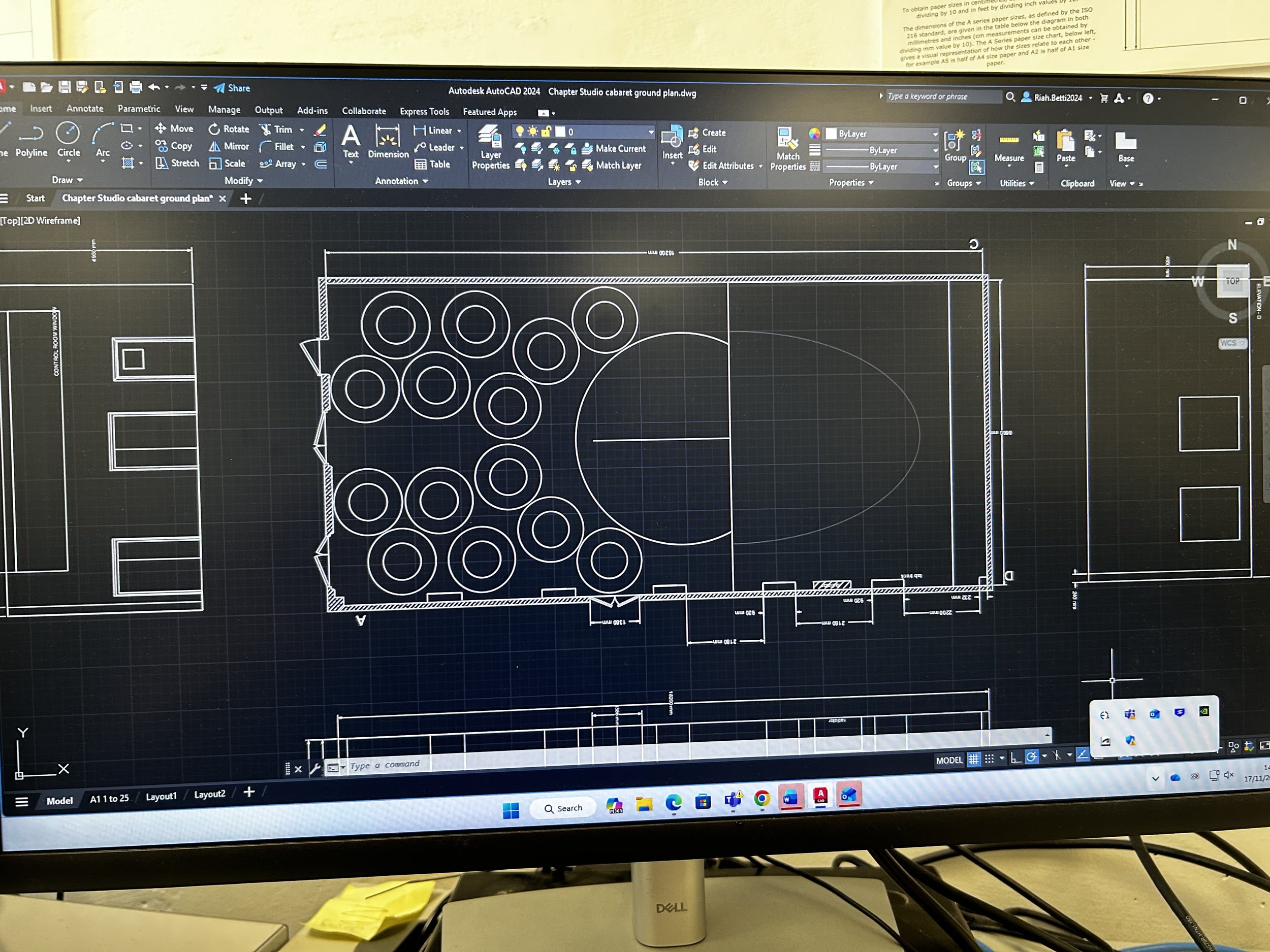Toggle Clean Screen mode in status bar
This screenshot has height=952, width=1270.
[x=1264, y=745]
